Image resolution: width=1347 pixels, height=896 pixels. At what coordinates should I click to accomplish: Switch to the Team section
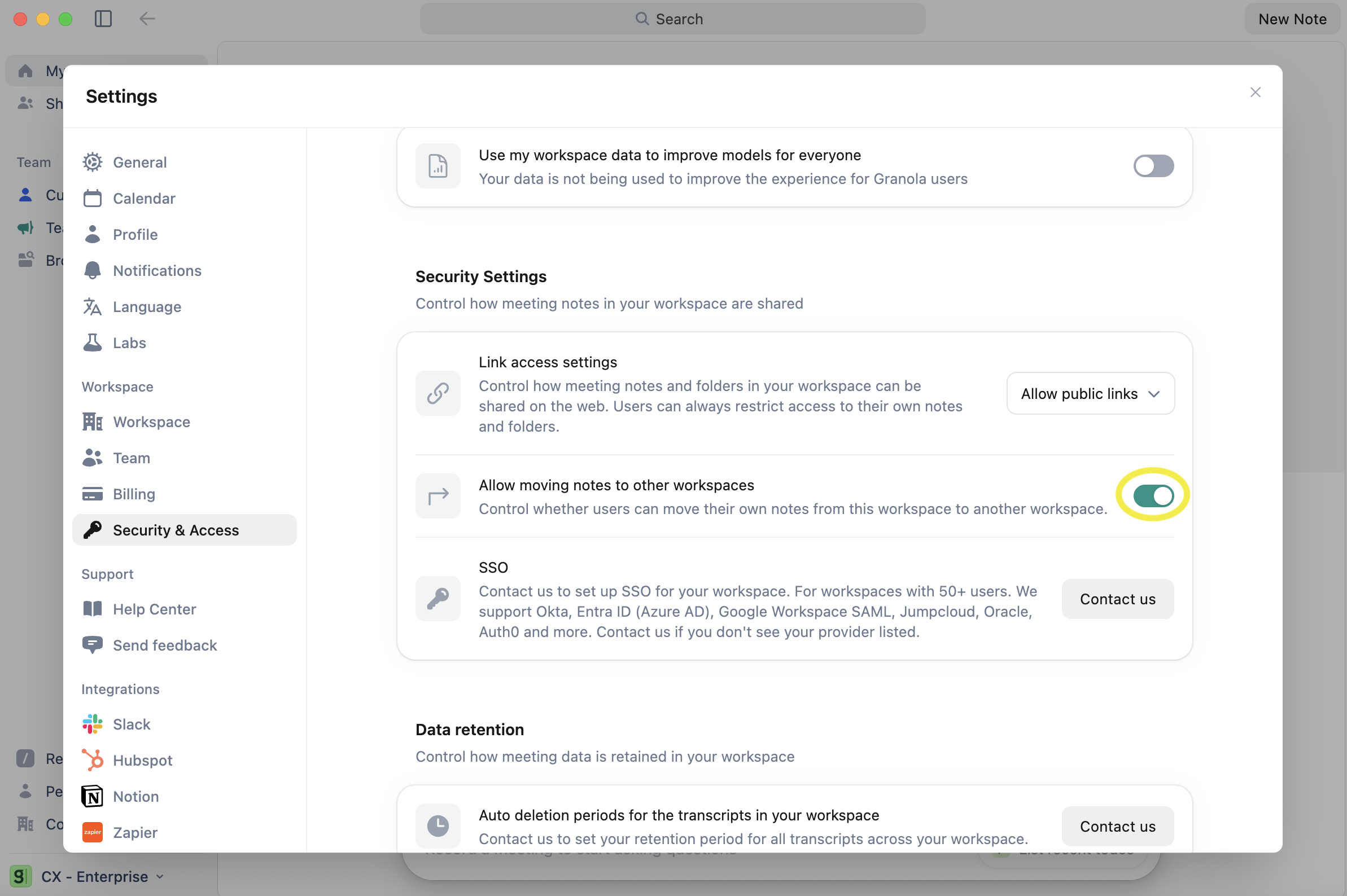click(x=132, y=458)
